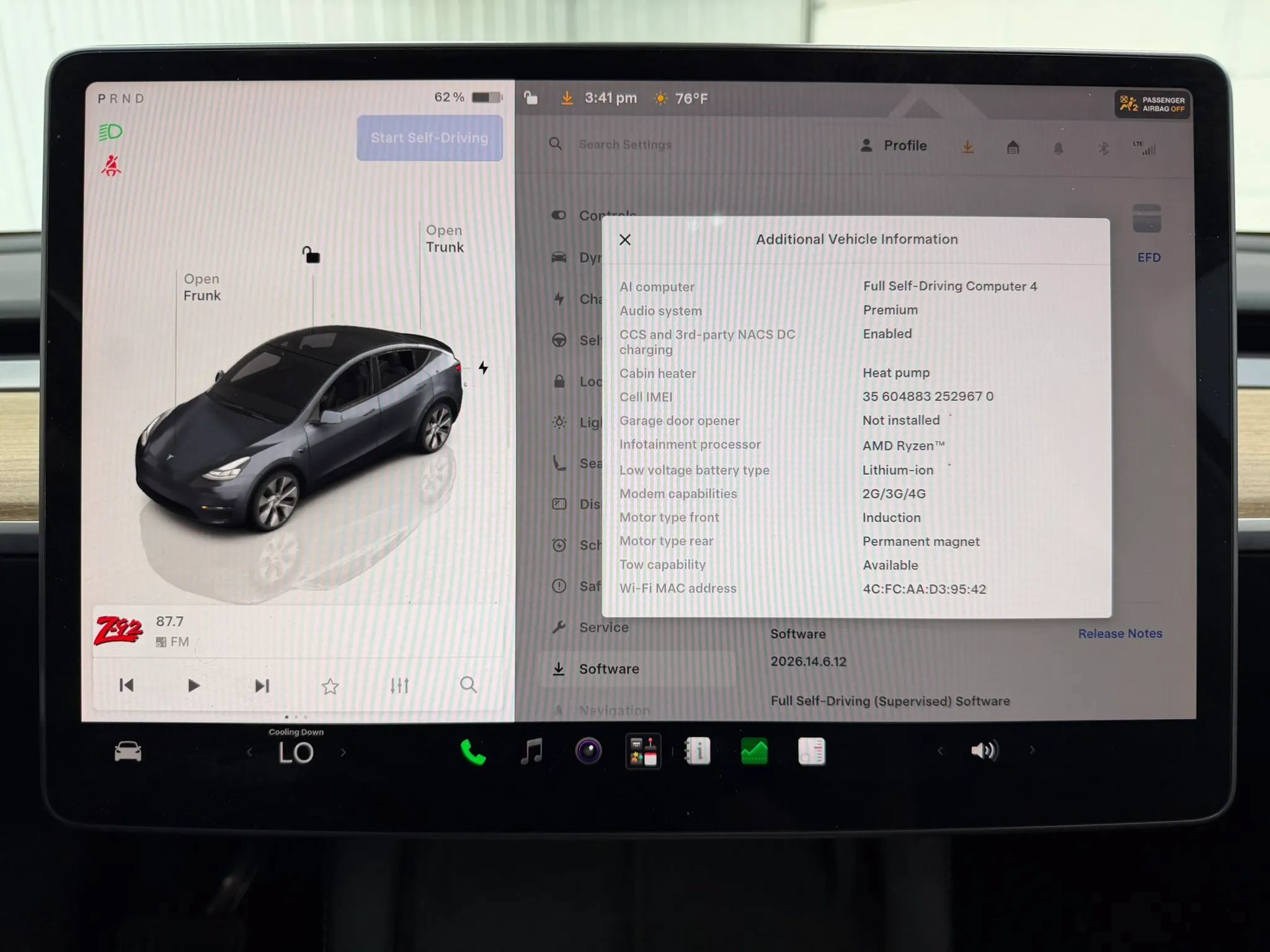Screen dimensions: 1270x952
Task: Open the Toybox app launcher icon
Action: point(643,751)
